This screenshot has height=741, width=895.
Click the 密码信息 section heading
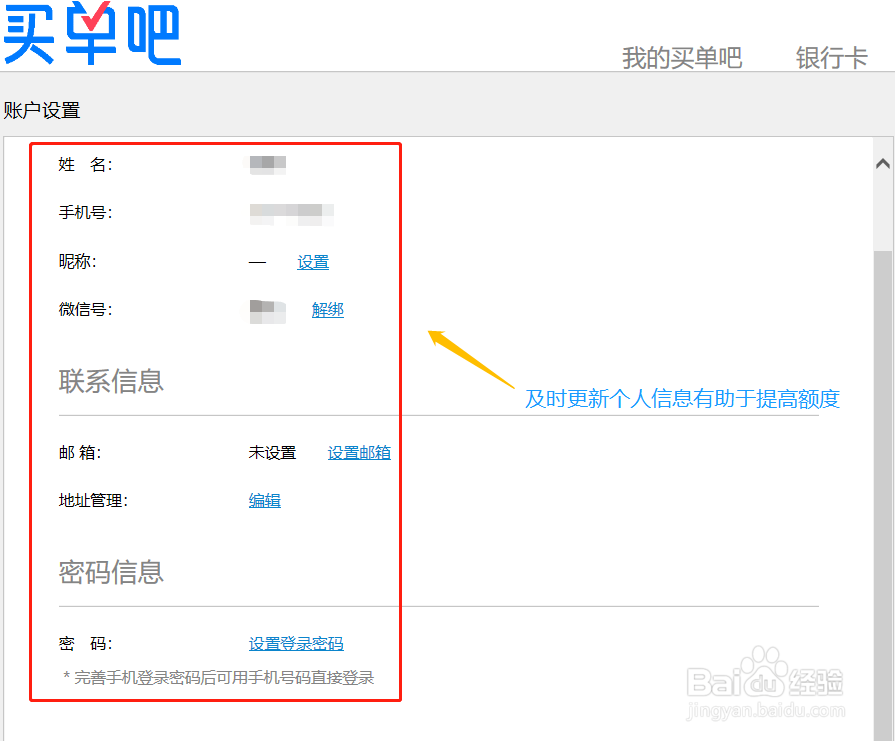pos(111,572)
